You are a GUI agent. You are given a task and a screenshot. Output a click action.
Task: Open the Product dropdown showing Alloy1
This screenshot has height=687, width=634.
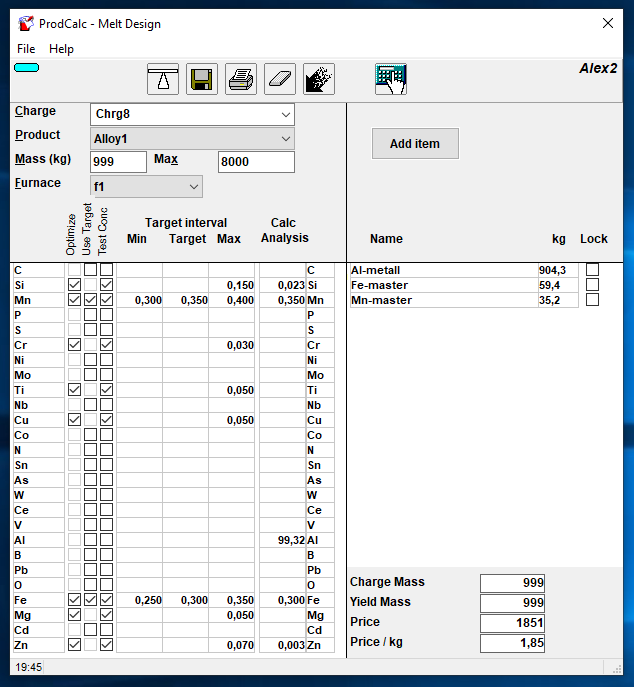click(192, 139)
